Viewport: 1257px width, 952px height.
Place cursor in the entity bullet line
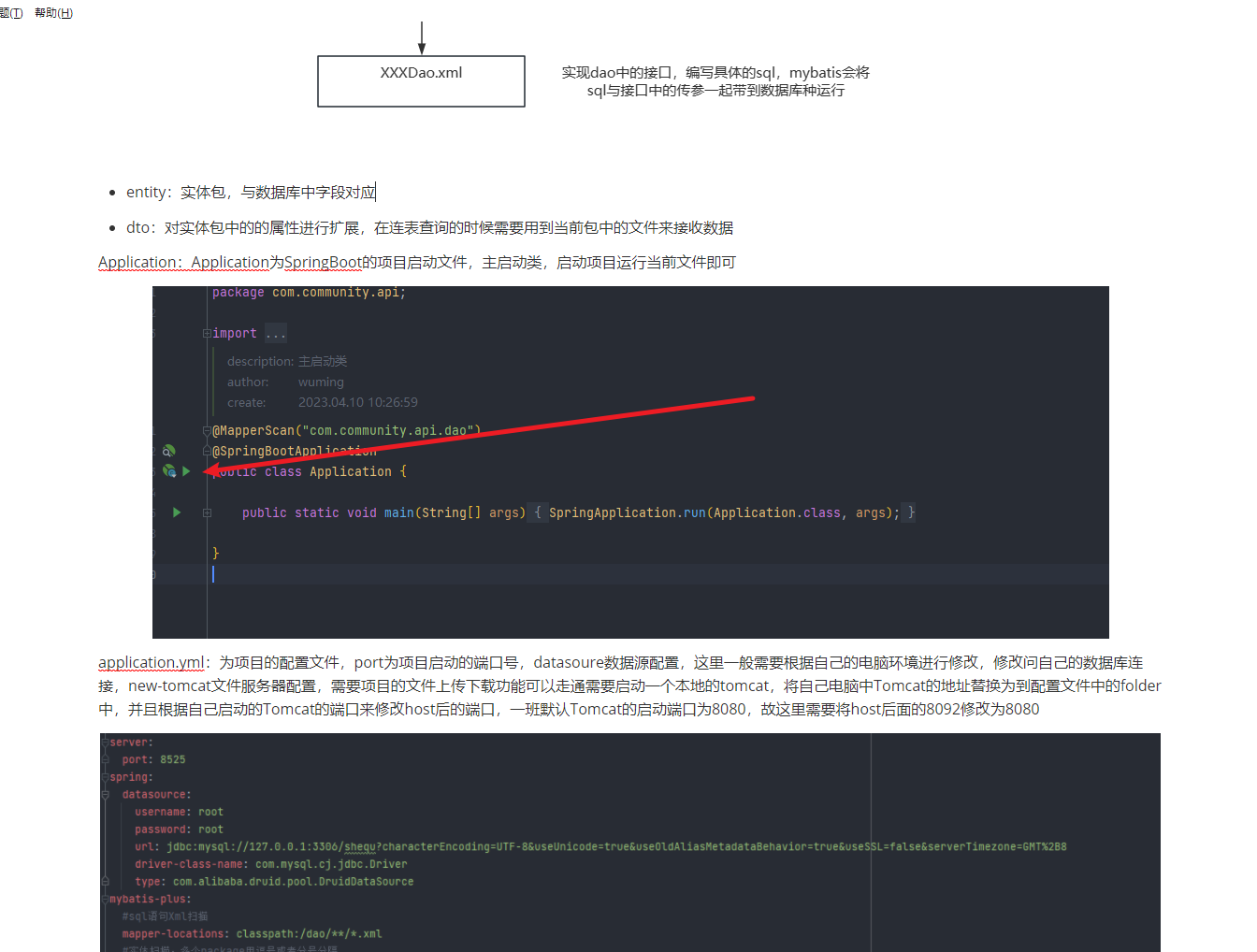(251, 193)
